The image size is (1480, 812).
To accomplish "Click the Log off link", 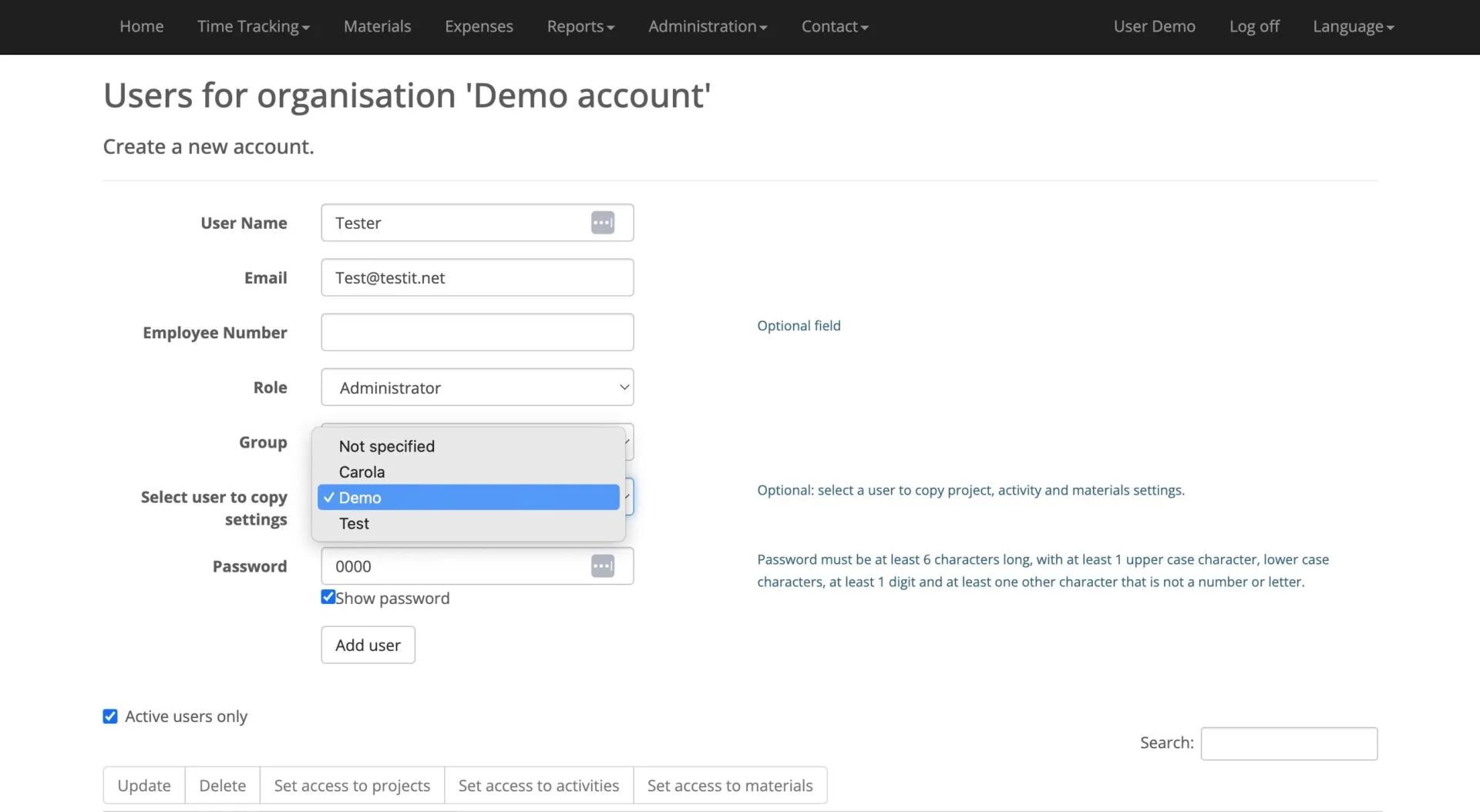I will [x=1253, y=27].
